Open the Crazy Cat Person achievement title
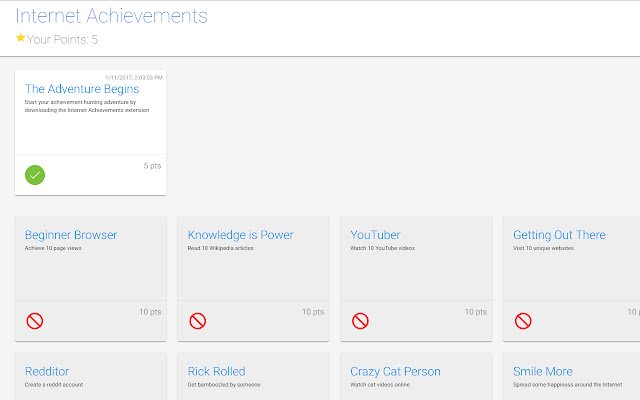 tap(396, 371)
